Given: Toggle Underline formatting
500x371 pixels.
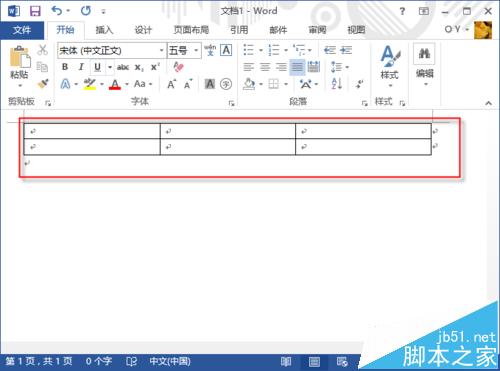Looking at the screenshot, I should (97, 67).
